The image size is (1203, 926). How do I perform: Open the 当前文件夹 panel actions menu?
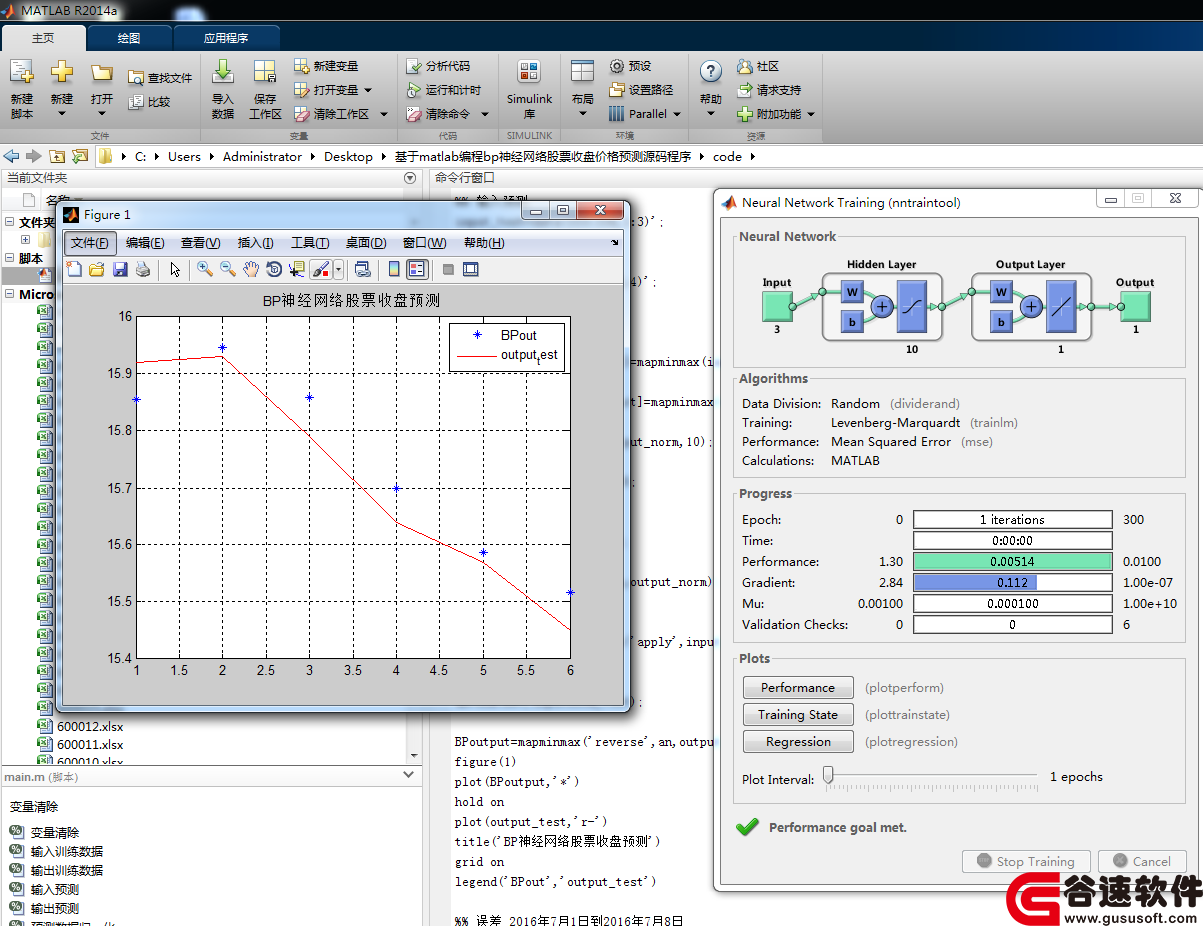pos(409,178)
